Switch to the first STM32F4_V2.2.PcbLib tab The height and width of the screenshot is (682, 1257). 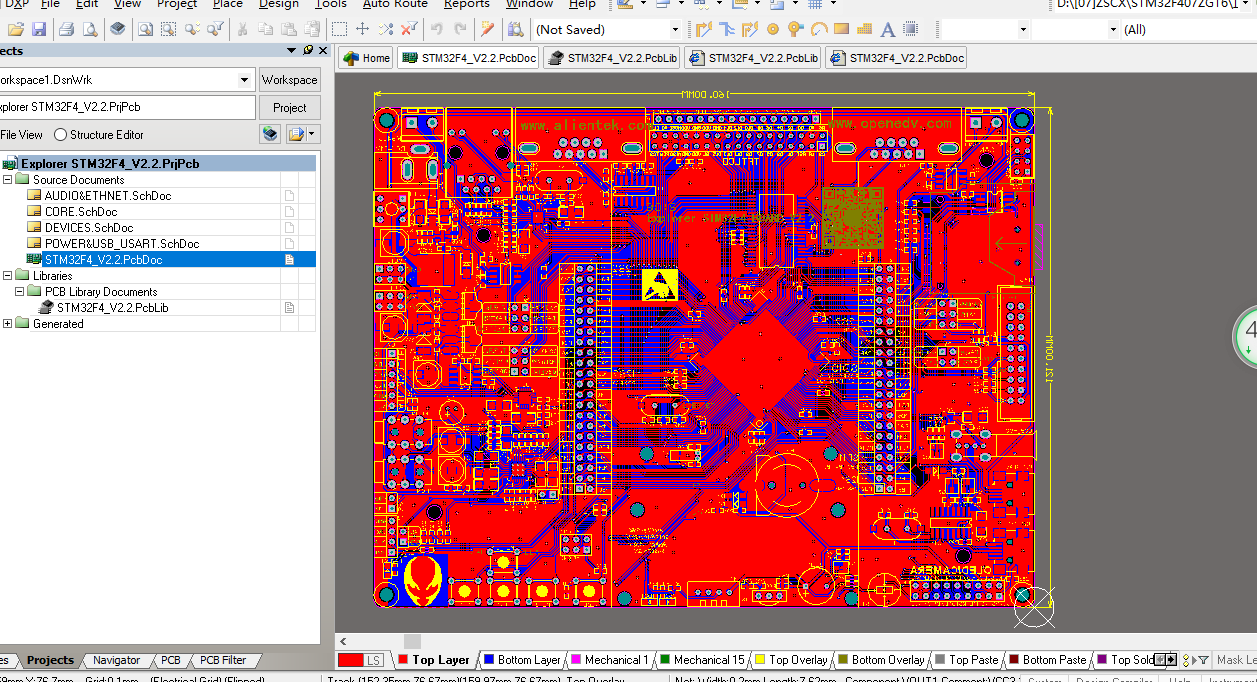click(x=612, y=58)
